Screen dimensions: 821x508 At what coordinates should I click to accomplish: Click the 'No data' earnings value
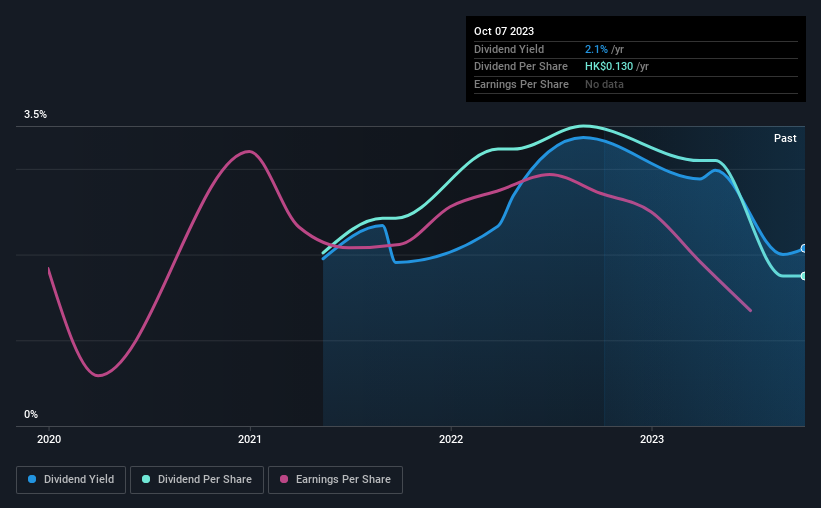[604, 84]
